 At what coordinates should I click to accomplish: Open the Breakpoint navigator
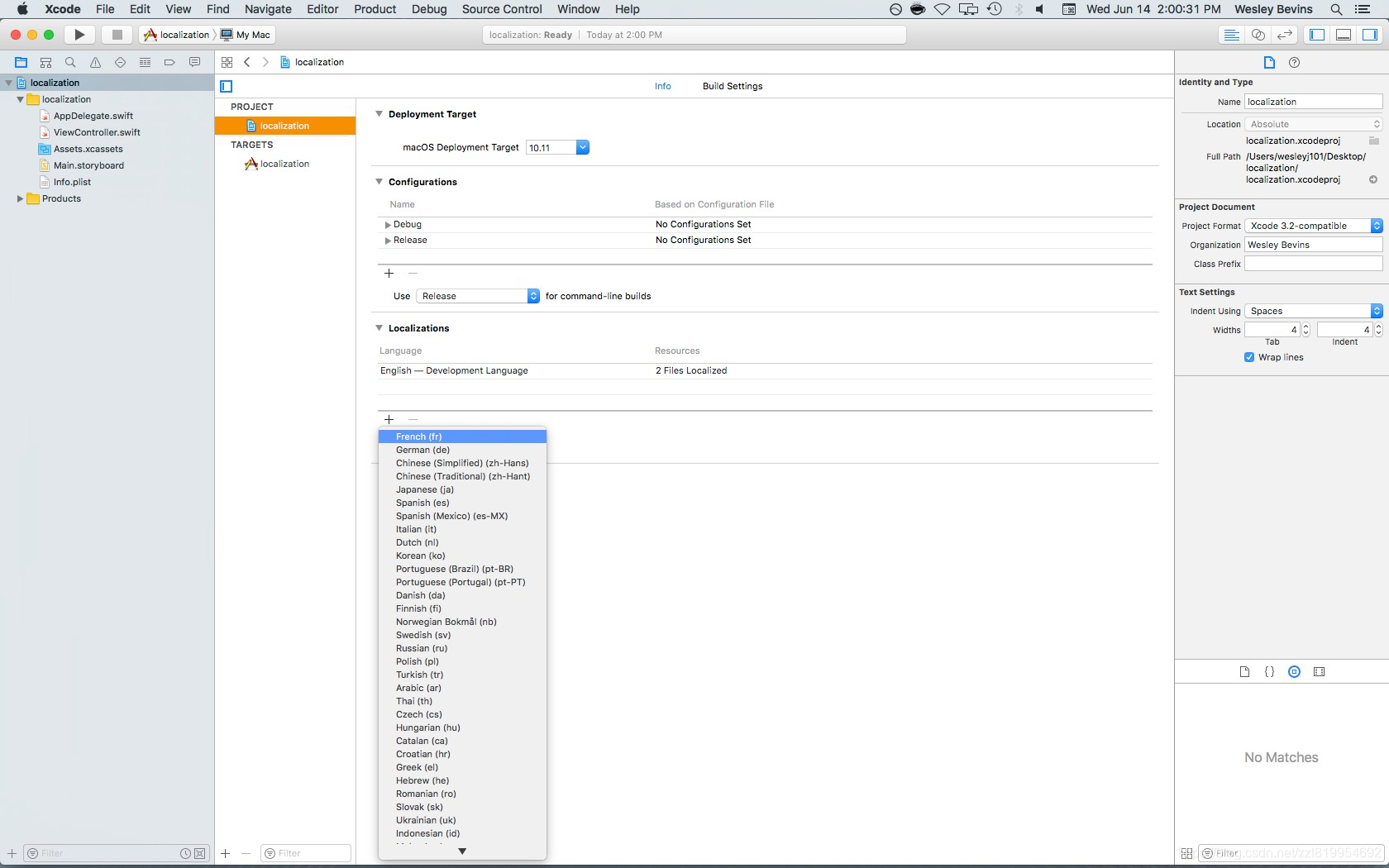pyautogui.click(x=169, y=62)
